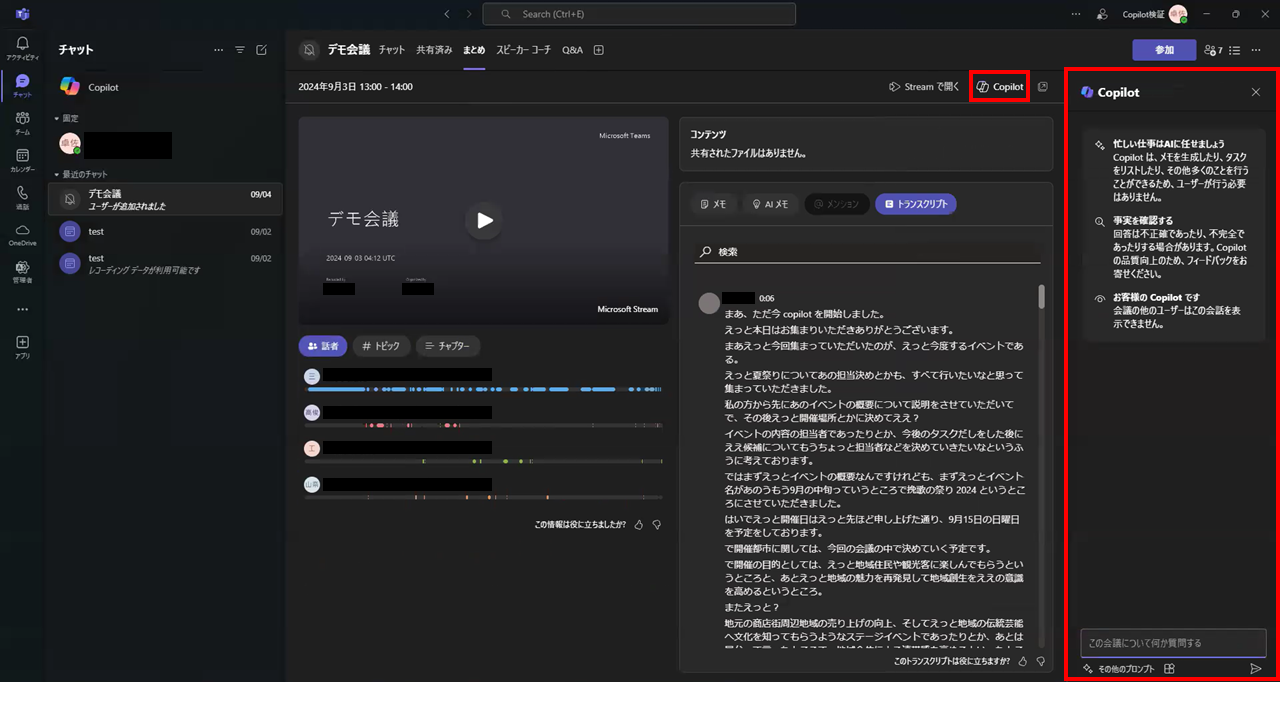
Task: Select the 話者 (speakers) pill
Action: (323, 346)
